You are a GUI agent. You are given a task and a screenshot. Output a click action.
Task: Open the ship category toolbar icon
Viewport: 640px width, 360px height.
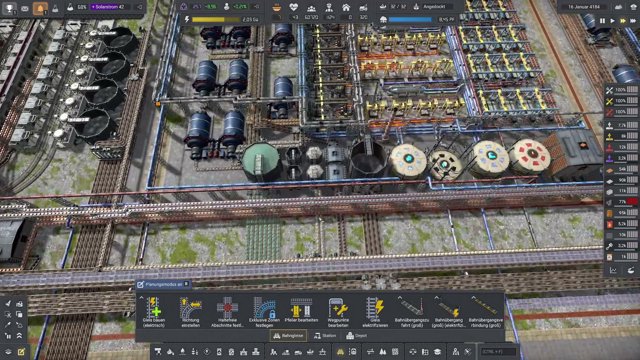pos(310,351)
